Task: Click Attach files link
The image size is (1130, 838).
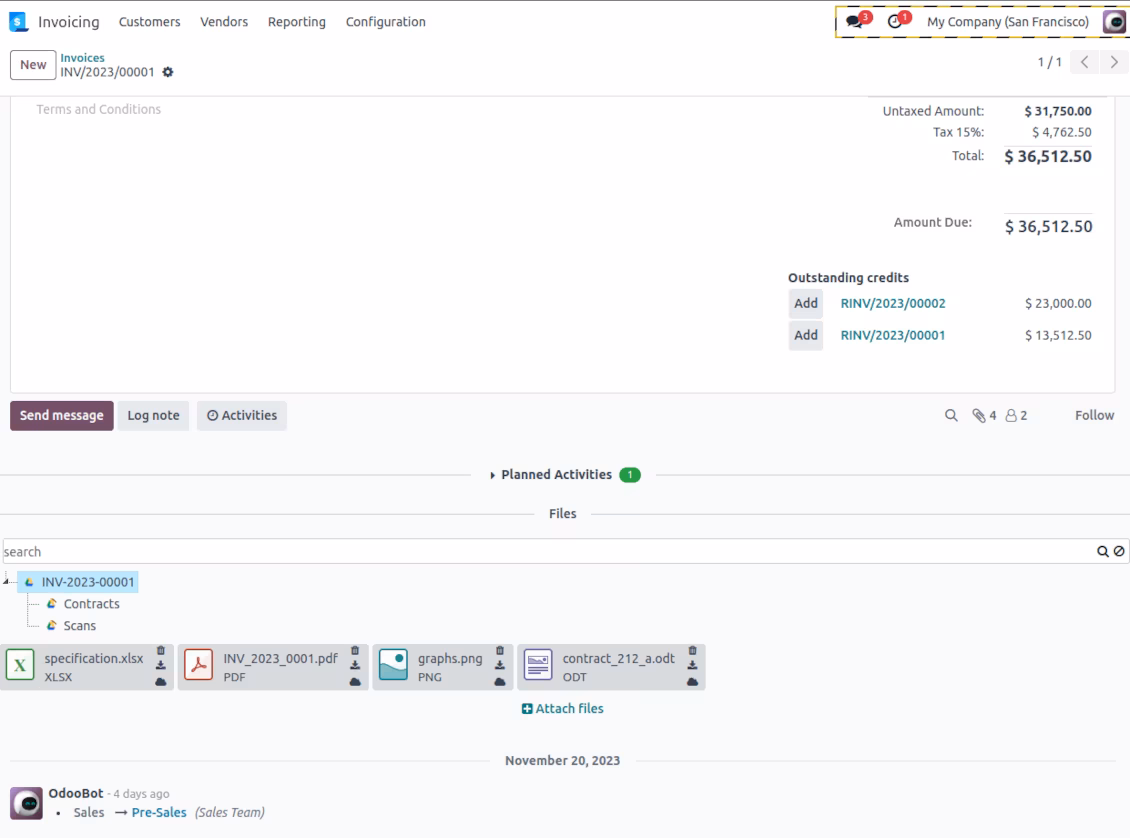Action: pos(563,709)
